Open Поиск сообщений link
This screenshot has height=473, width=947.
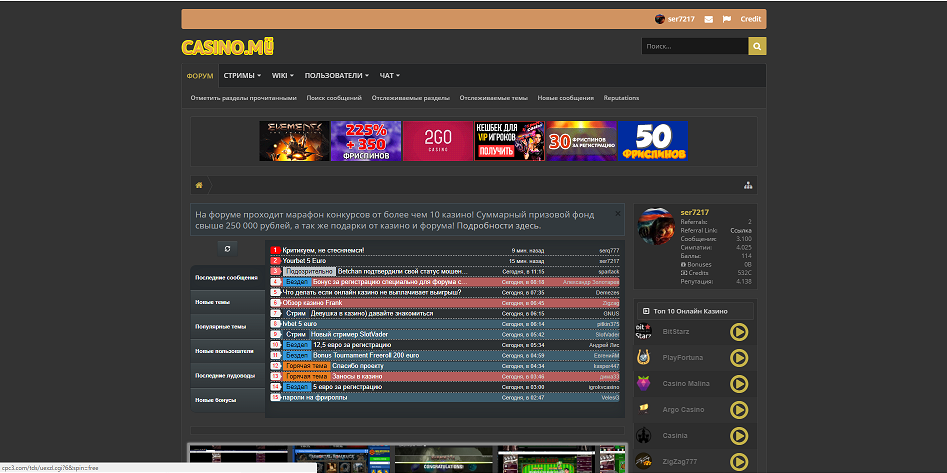click(x=334, y=98)
